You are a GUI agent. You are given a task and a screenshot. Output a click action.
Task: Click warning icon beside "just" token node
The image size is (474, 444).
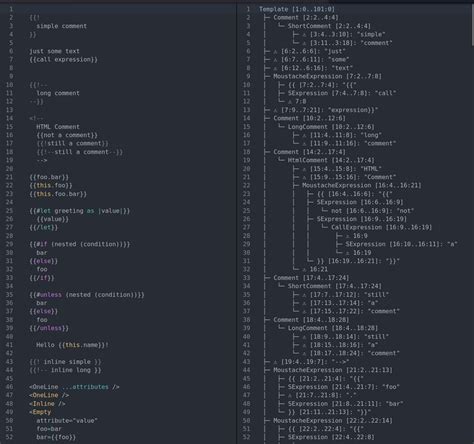pos(275,51)
